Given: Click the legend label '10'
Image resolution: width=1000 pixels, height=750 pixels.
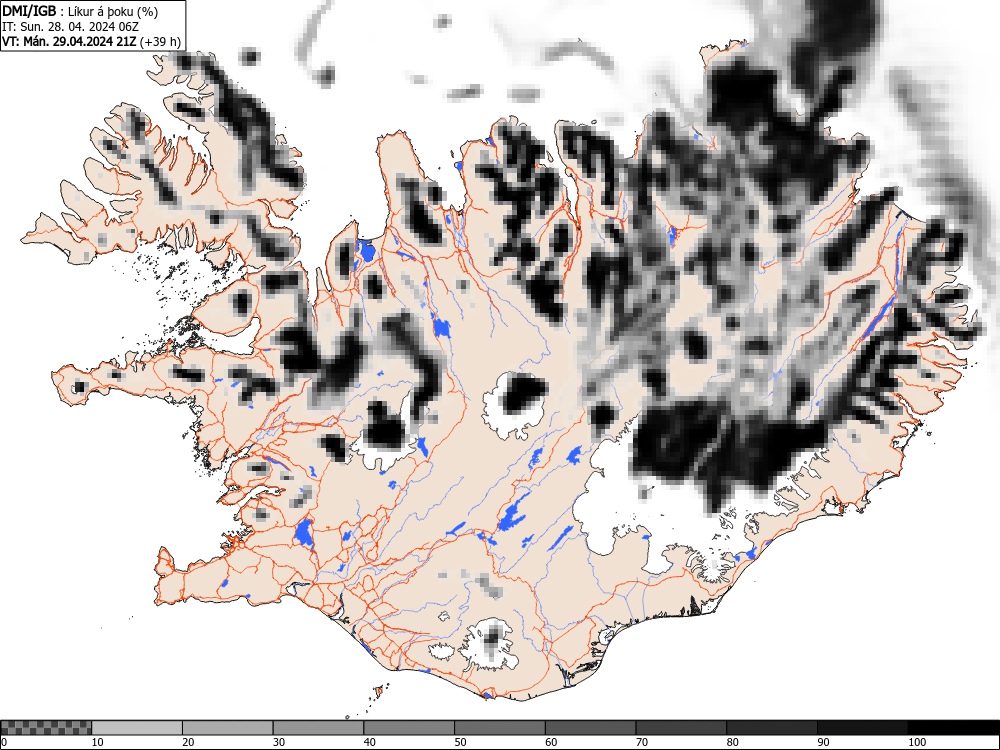Looking at the screenshot, I should [x=98, y=742].
